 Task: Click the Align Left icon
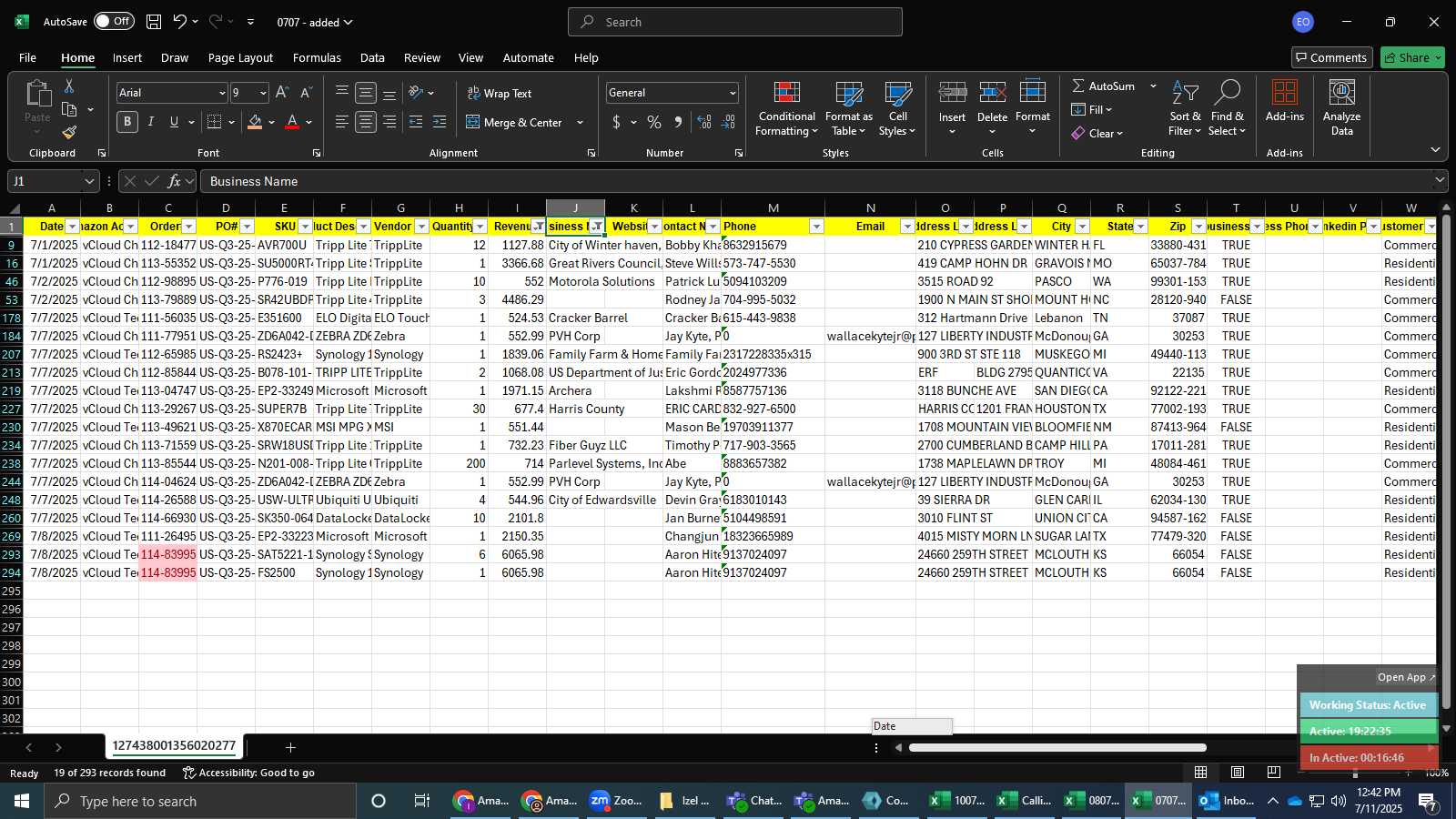(342, 122)
